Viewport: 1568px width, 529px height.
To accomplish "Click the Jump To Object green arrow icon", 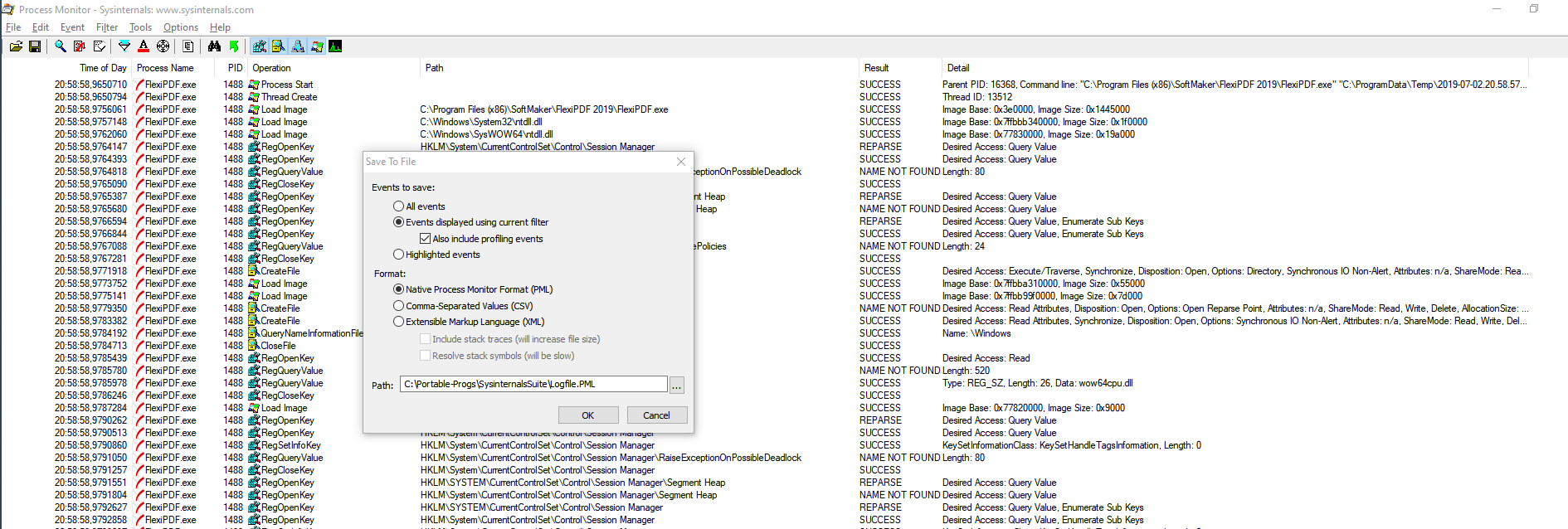I will (234, 46).
